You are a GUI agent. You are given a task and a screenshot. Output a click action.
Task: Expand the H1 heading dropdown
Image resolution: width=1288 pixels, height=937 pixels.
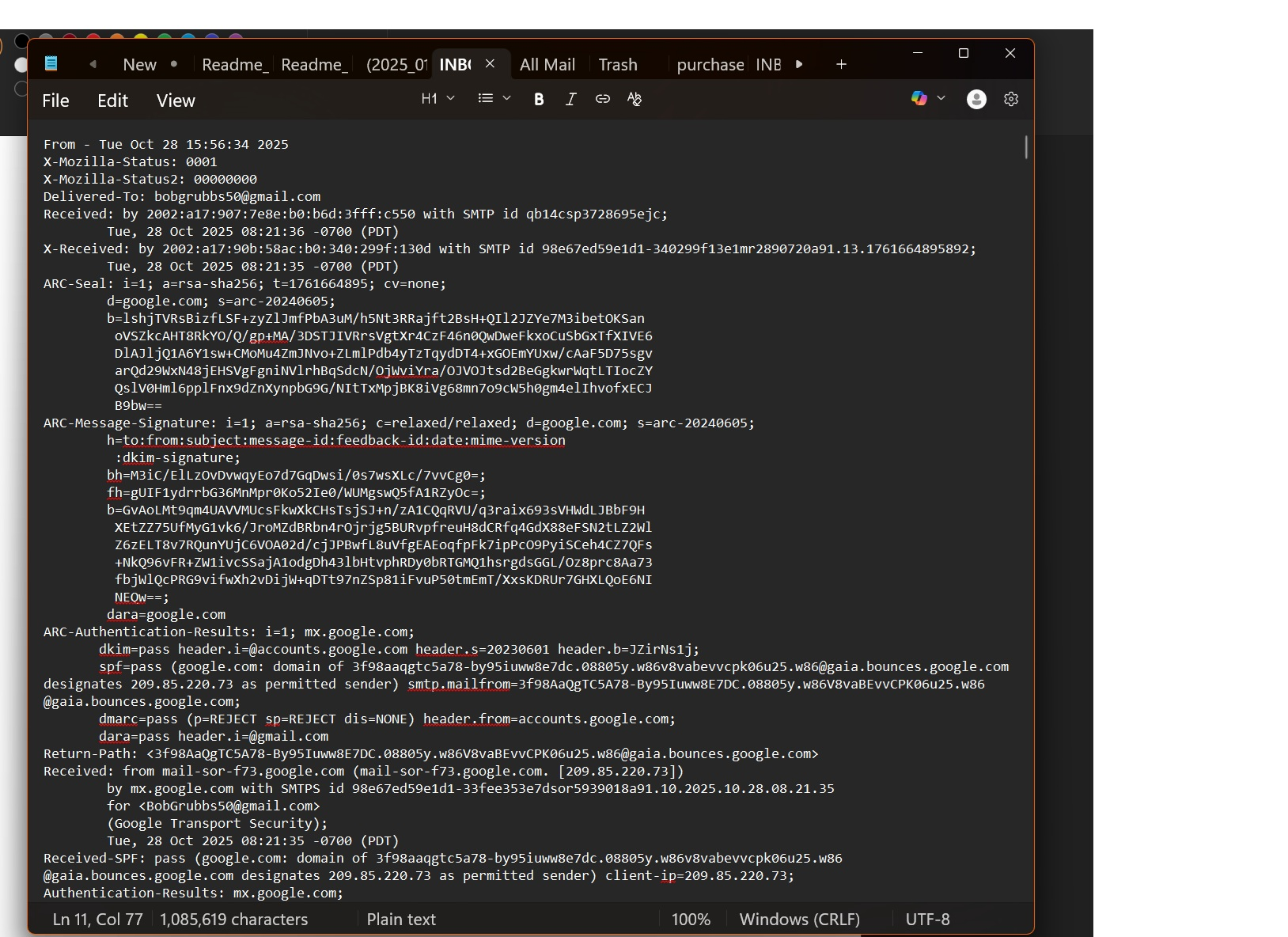(x=438, y=98)
